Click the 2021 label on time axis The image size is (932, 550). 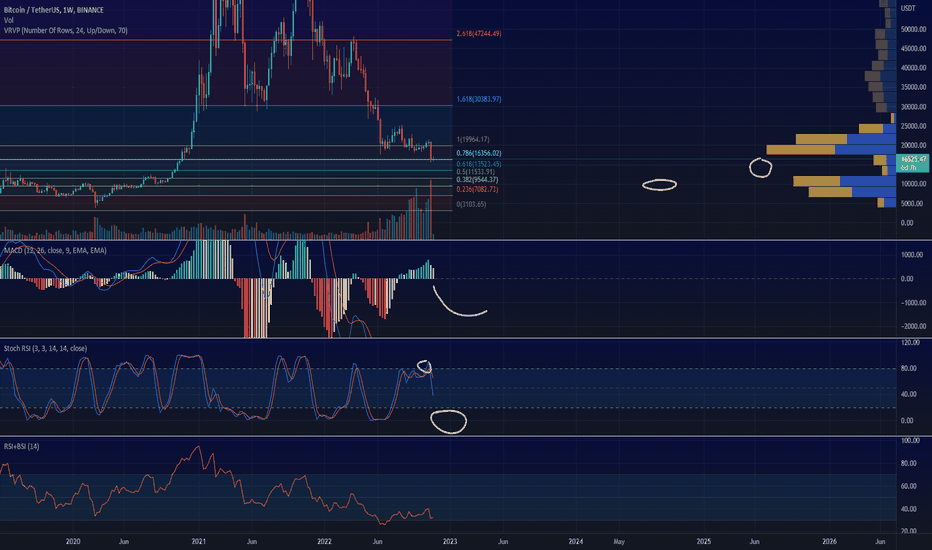click(199, 542)
